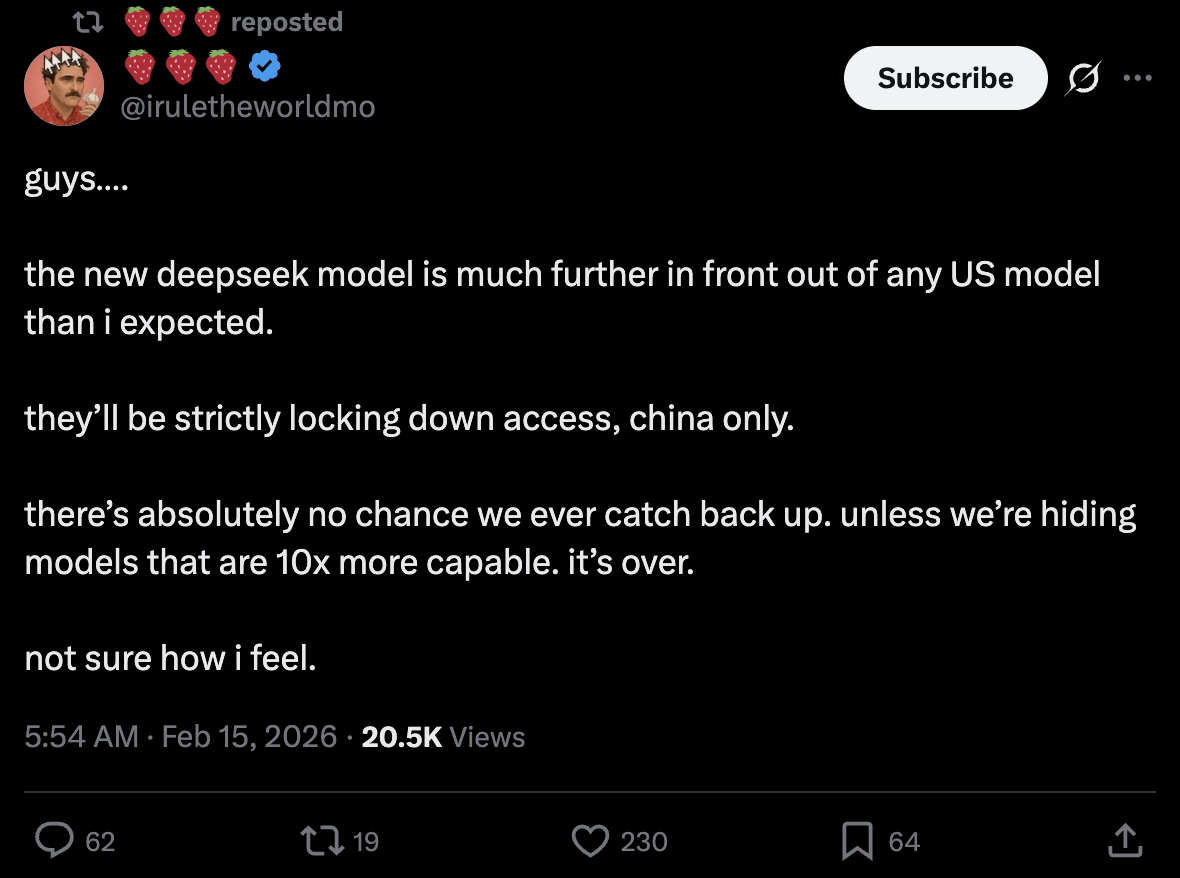Image resolution: width=1180 pixels, height=878 pixels.
Task: Repost this post using the arrows icon
Action: click(322, 841)
